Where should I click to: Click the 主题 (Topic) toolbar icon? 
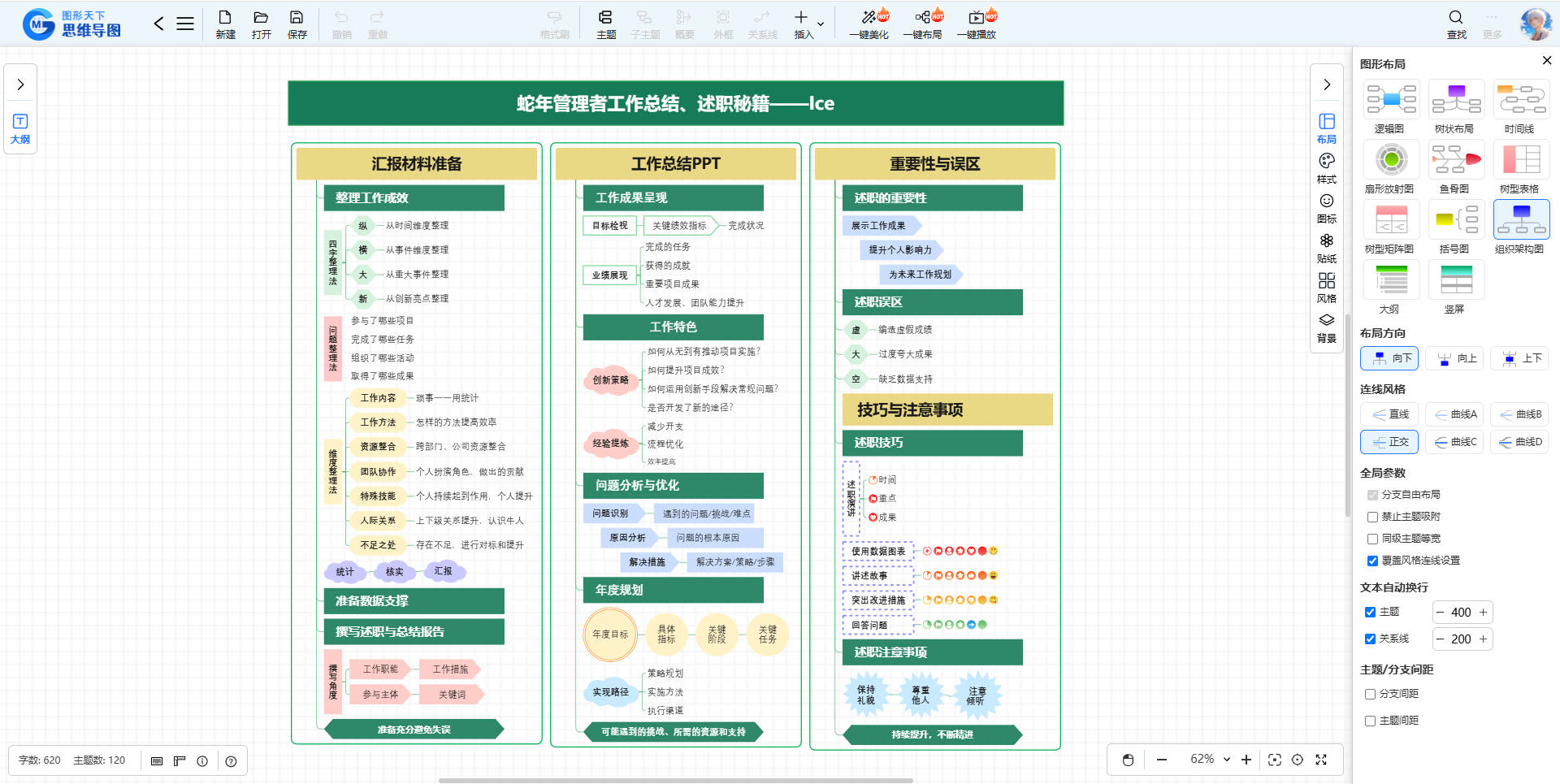(x=605, y=18)
